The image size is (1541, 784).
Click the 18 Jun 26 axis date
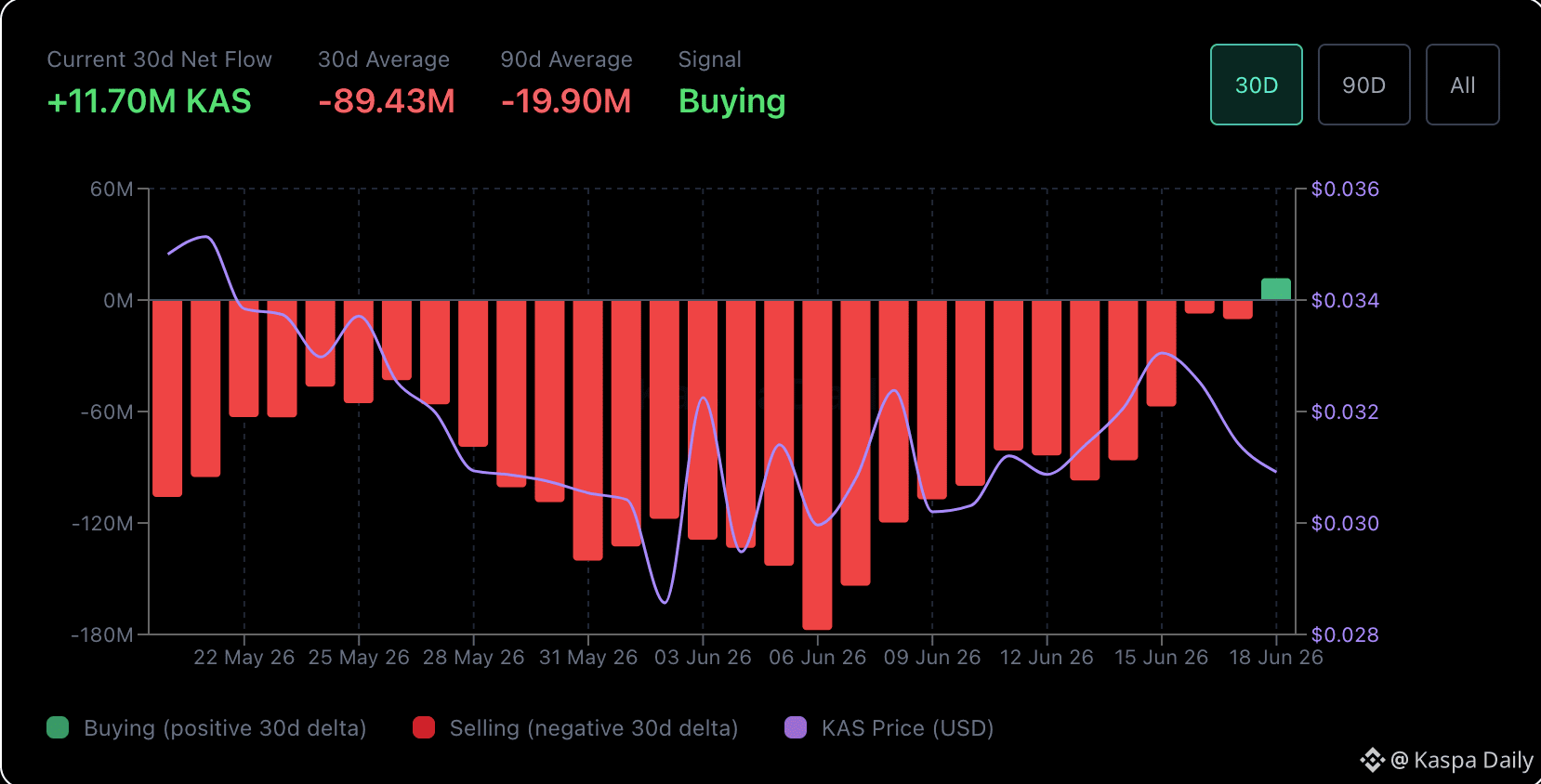[x=1276, y=658]
